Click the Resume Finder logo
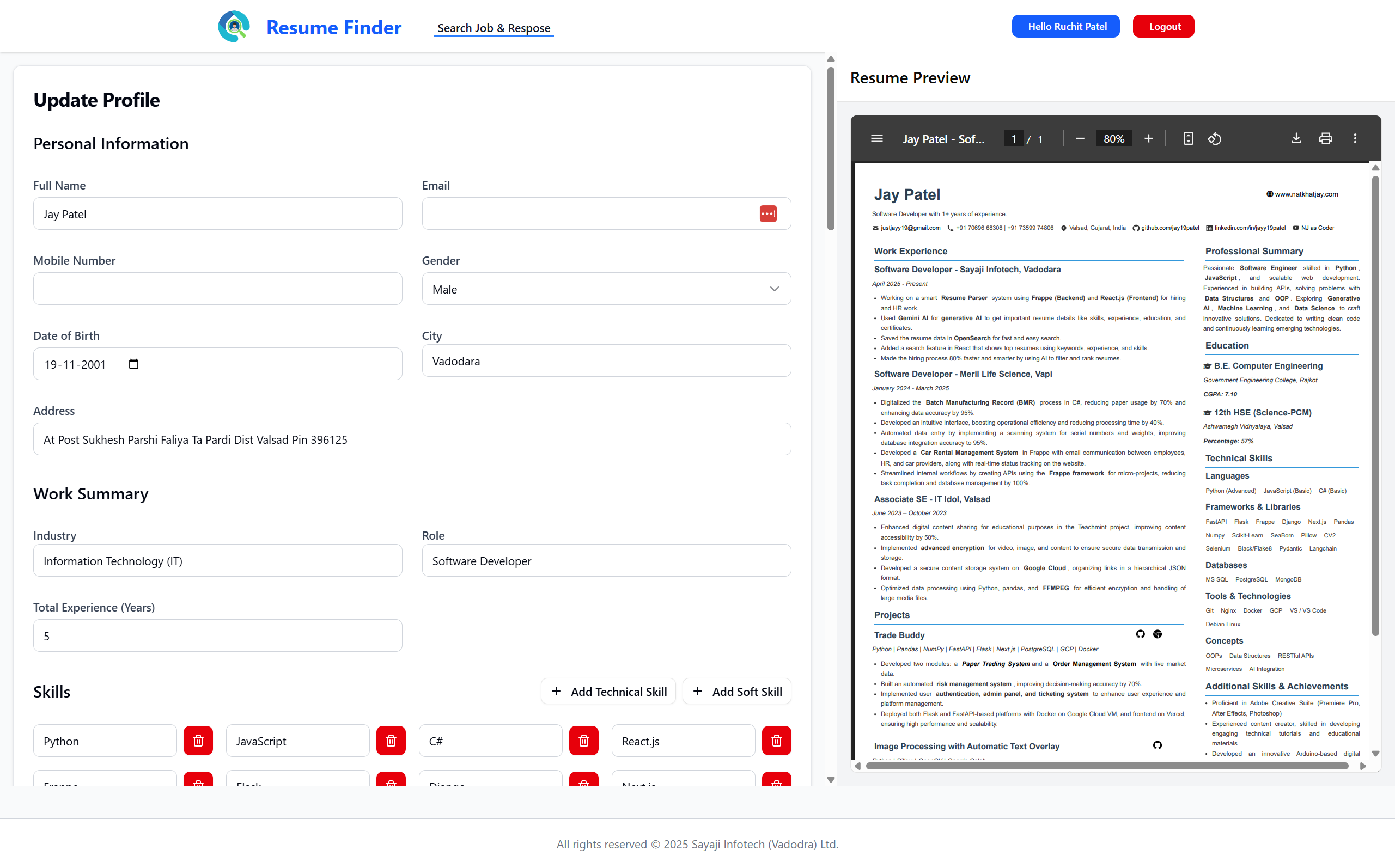The width and height of the screenshot is (1395, 868). [x=234, y=26]
